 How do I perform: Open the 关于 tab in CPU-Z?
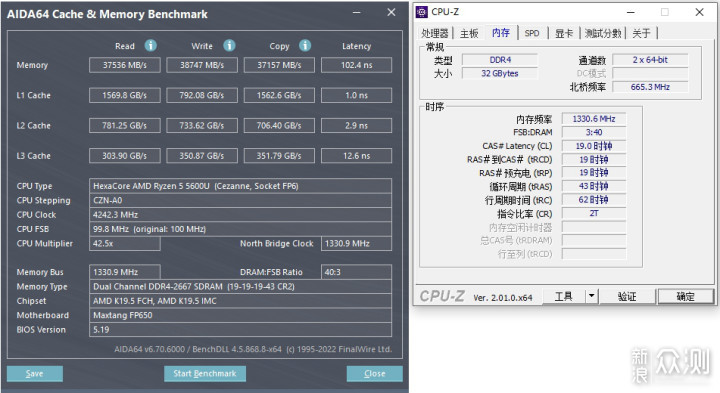pos(641,33)
